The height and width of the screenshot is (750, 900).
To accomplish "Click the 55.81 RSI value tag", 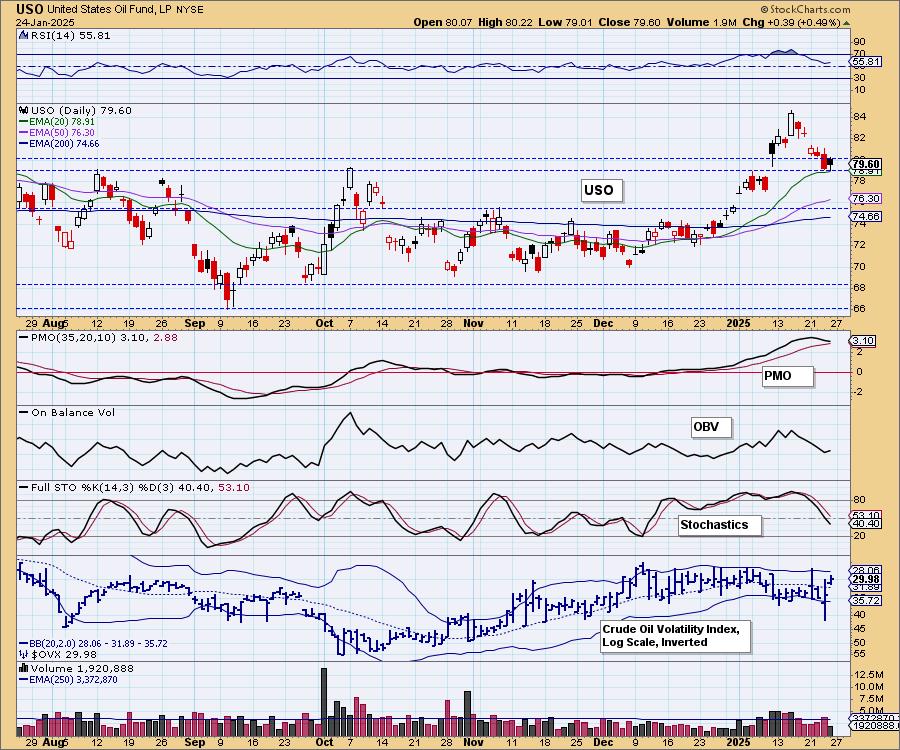I will (867, 61).
